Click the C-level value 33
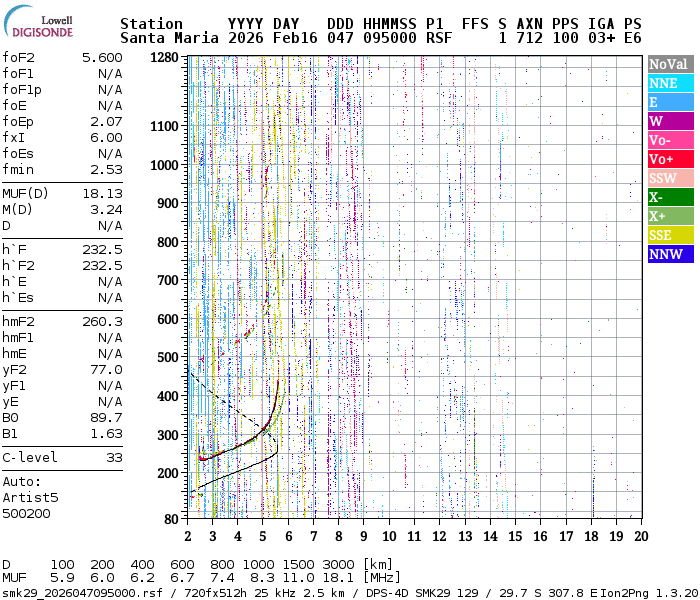The height and width of the screenshot is (600, 700). (114, 458)
